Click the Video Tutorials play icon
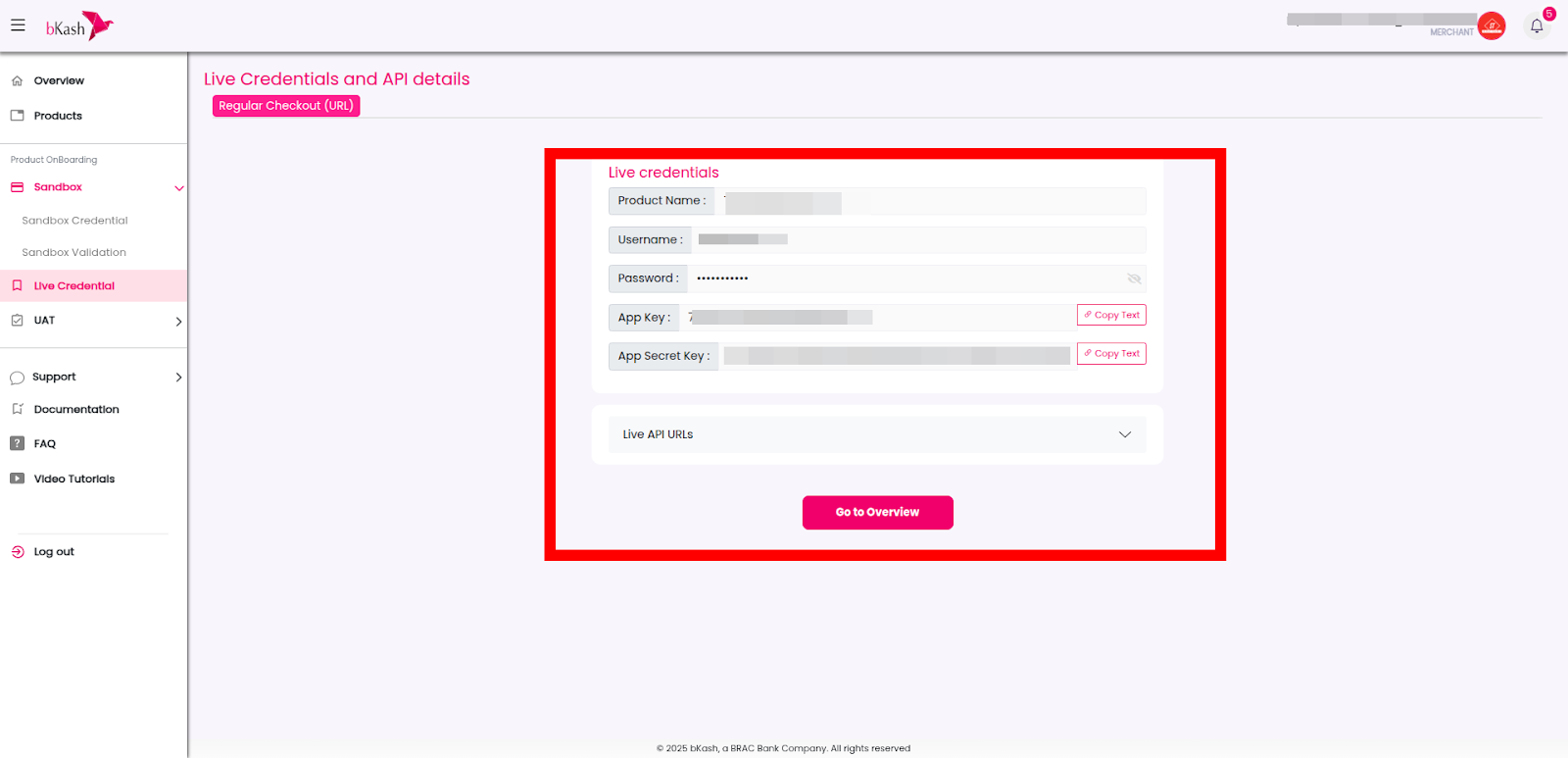Screen dimensions: 1568x758 (17, 479)
